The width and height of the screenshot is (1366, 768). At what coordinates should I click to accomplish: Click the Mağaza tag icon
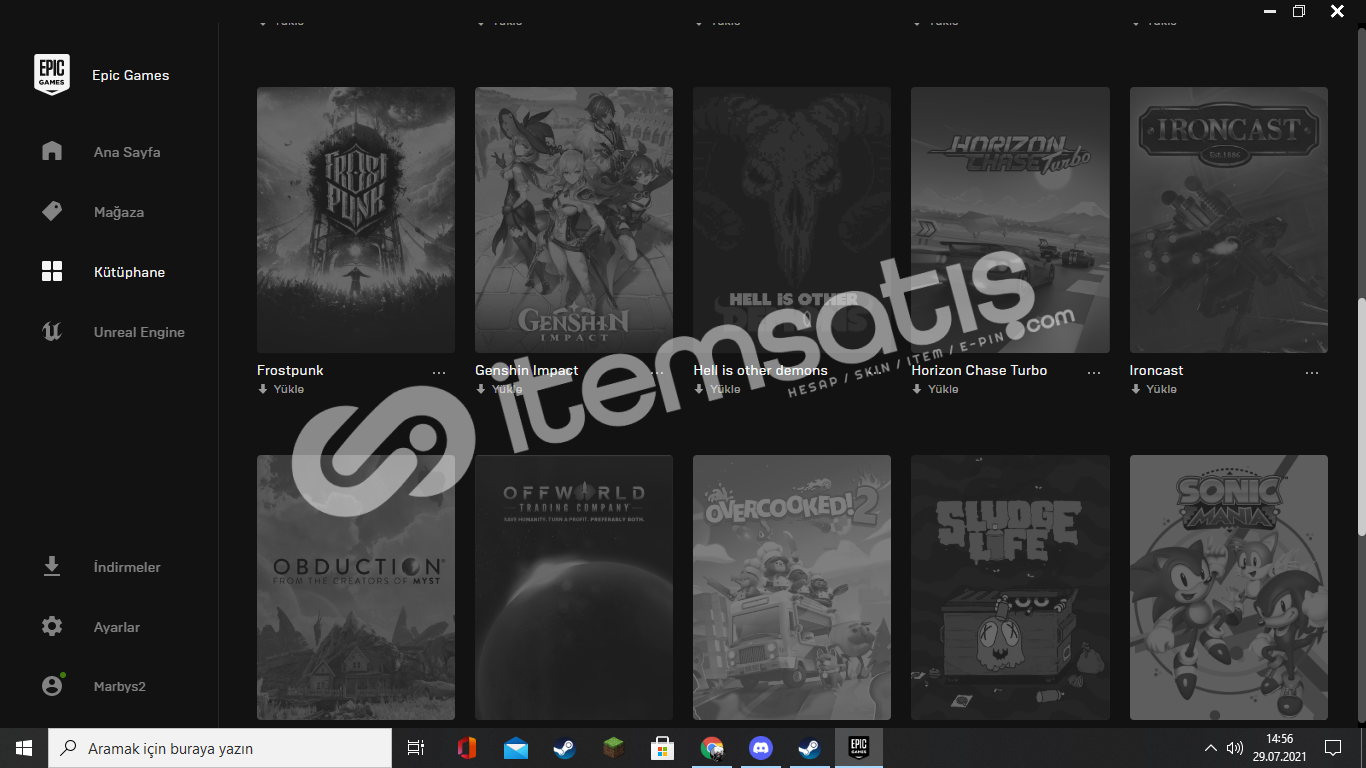[52, 211]
